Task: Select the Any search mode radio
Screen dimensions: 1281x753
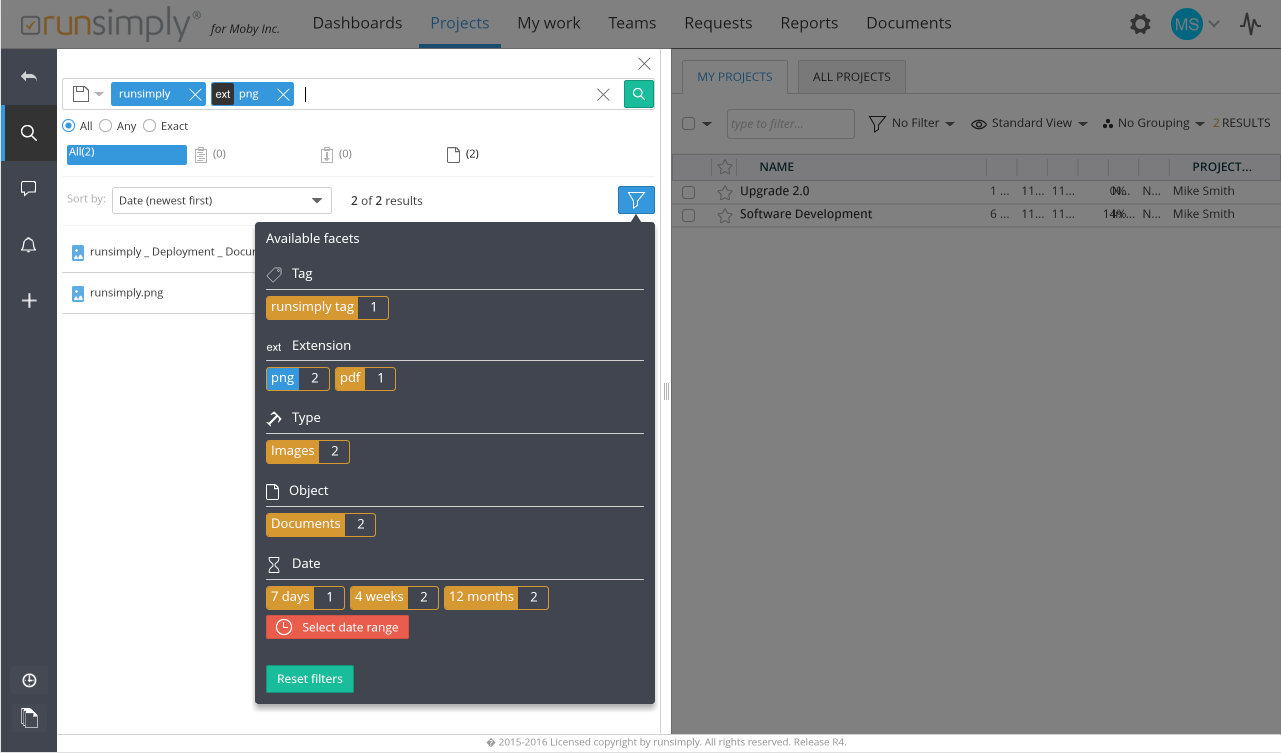Action: click(105, 126)
